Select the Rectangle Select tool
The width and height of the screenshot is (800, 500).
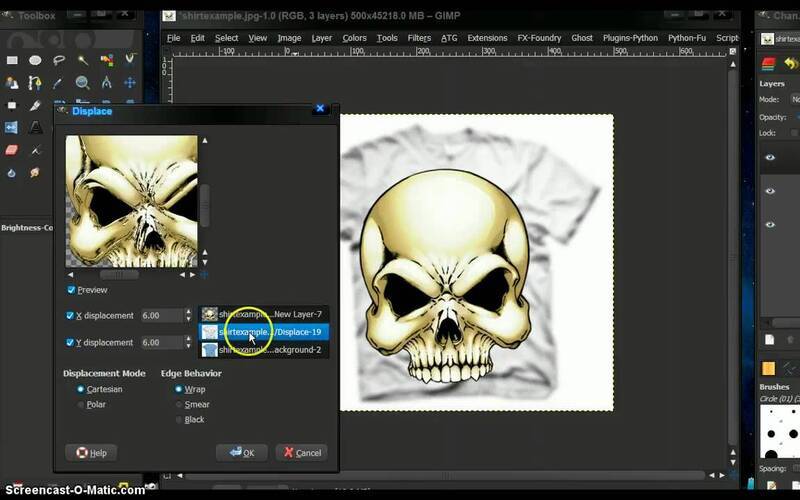(x=12, y=60)
